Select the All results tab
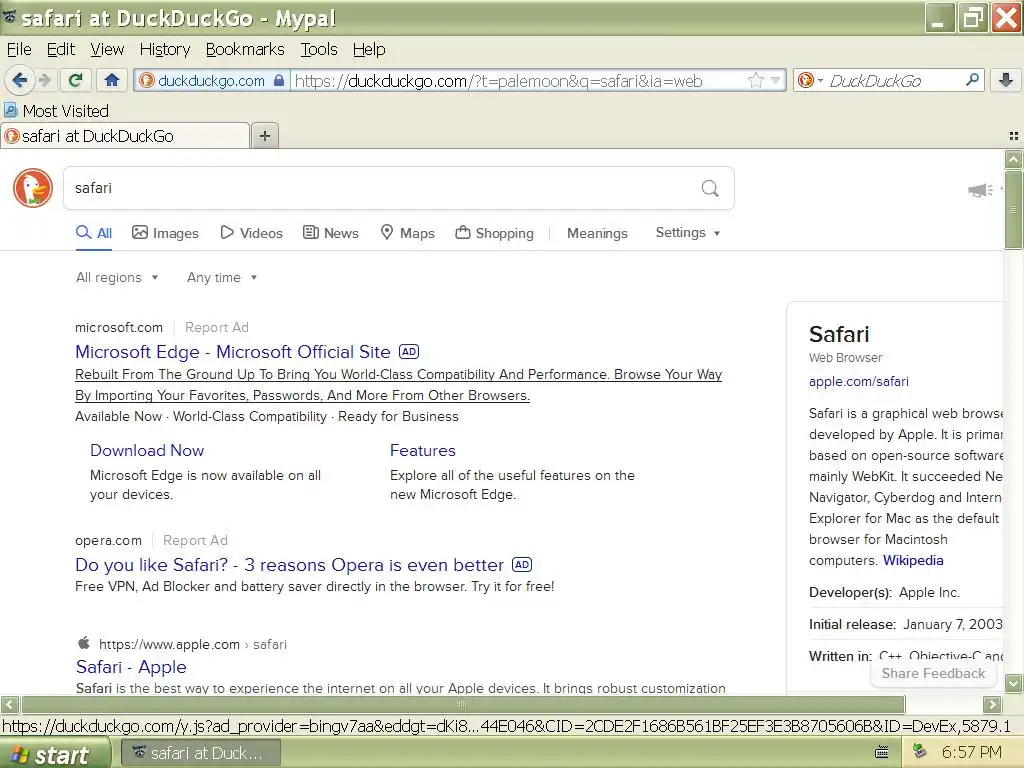 coord(94,233)
